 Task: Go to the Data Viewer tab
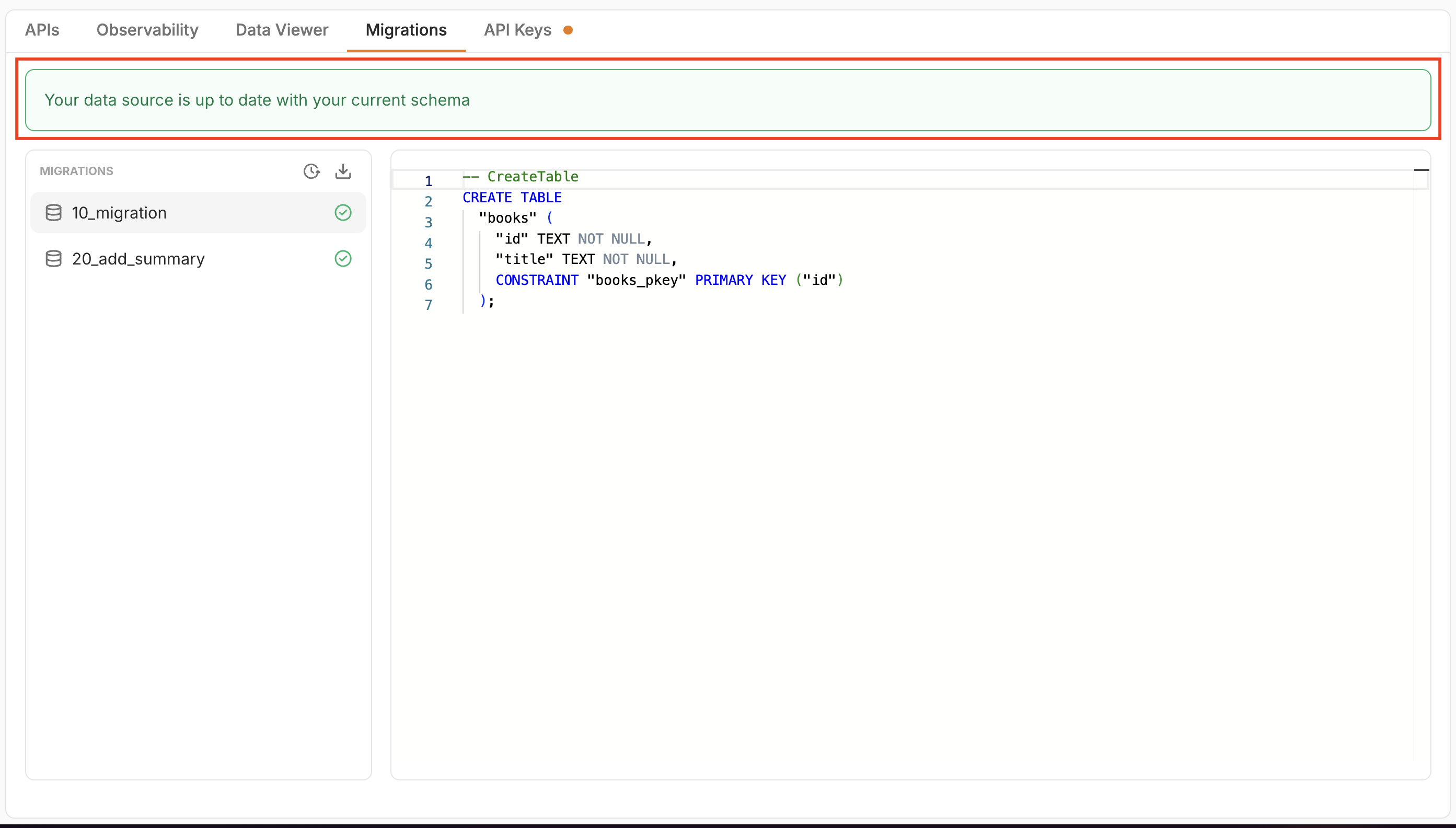(x=282, y=30)
